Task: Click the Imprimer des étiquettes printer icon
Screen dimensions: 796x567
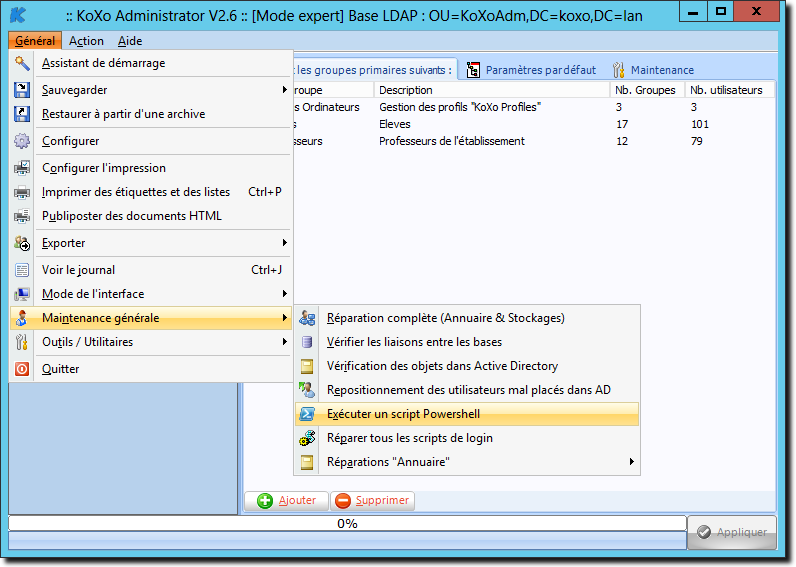Action: tap(22, 192)
